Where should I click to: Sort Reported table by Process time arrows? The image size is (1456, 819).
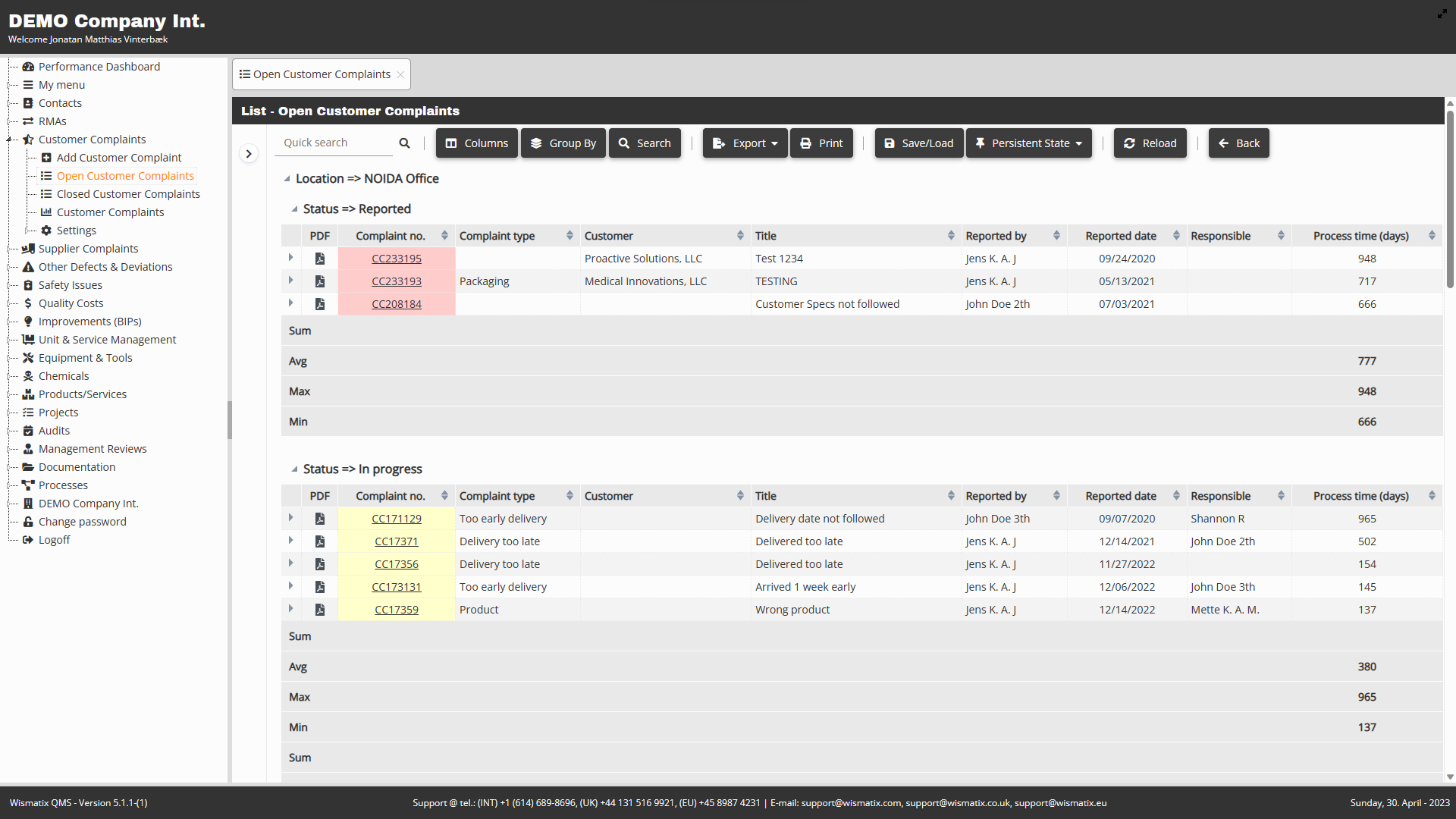tap(1432, 236)
